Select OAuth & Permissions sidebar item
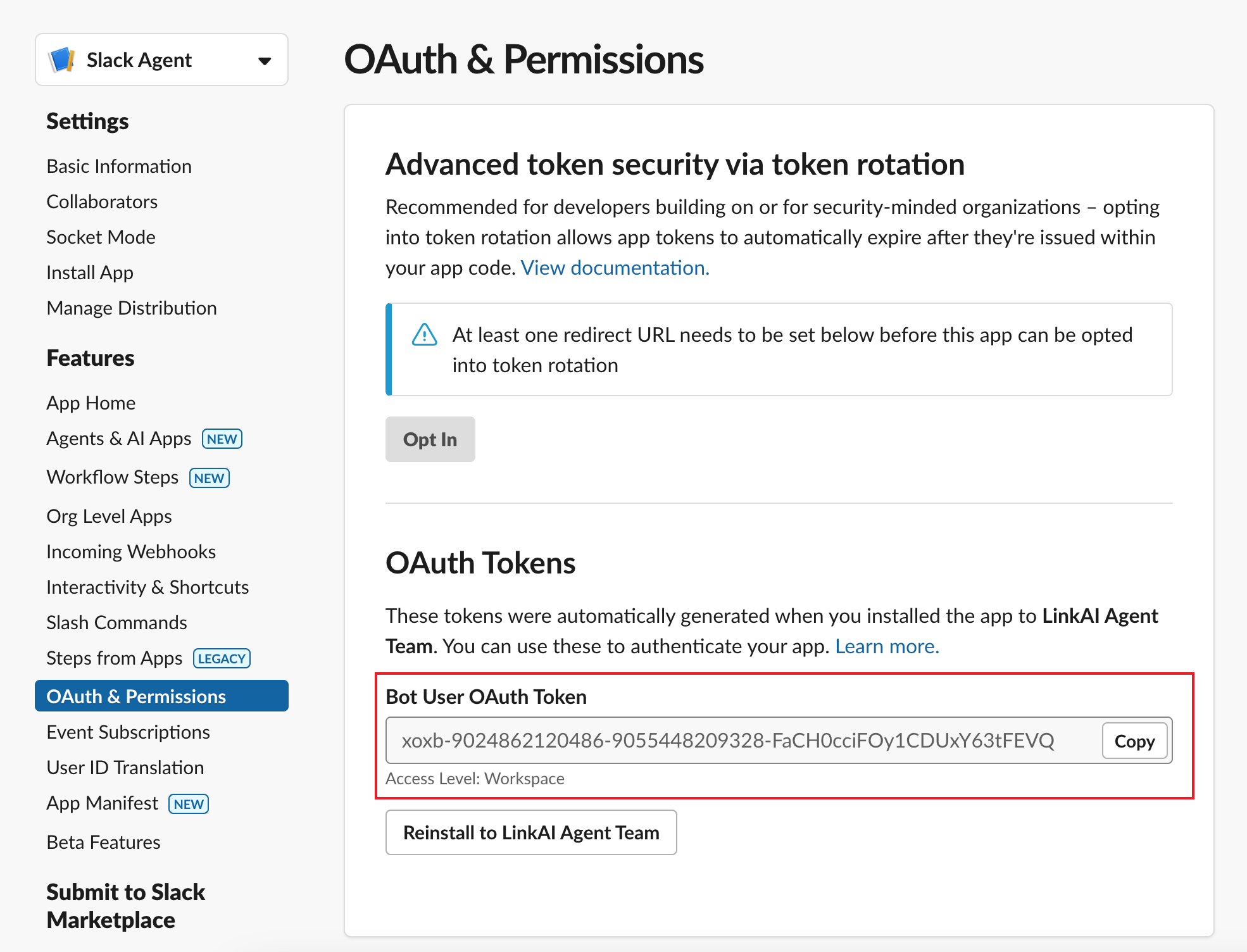Viewport: 1247px width, 952px height. point(161,696)
